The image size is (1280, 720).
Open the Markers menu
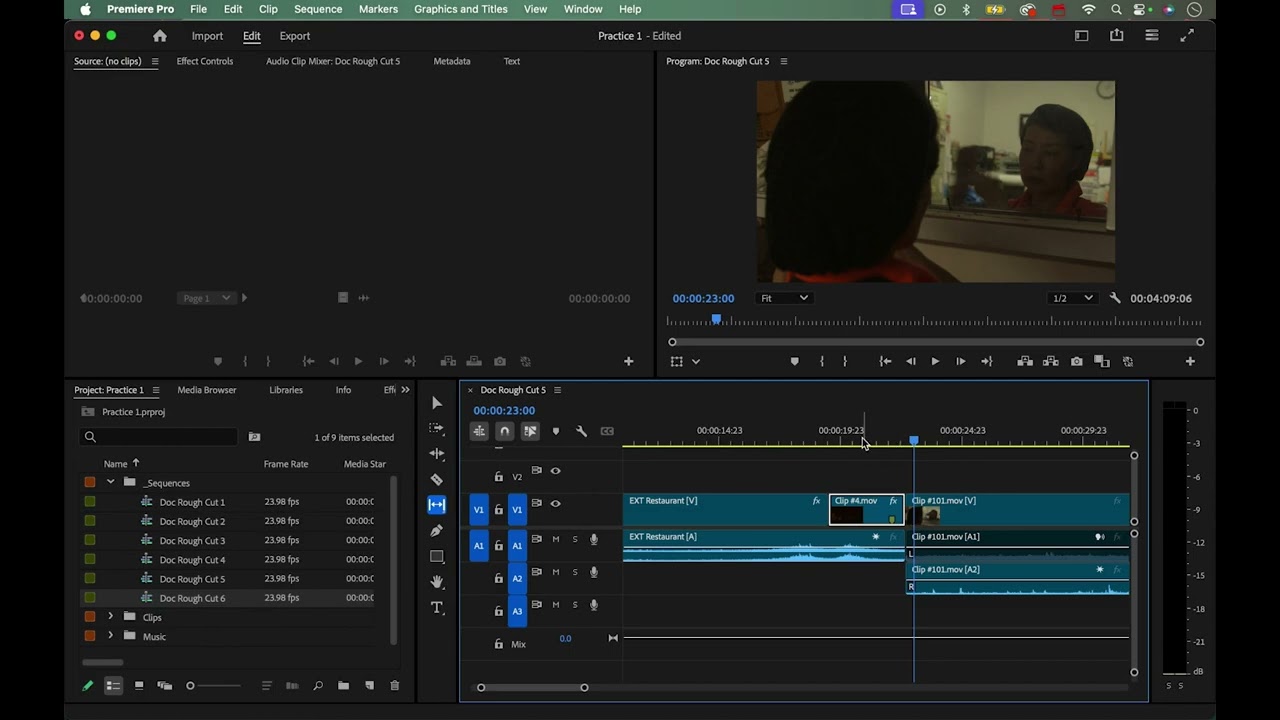coord(378,9)
